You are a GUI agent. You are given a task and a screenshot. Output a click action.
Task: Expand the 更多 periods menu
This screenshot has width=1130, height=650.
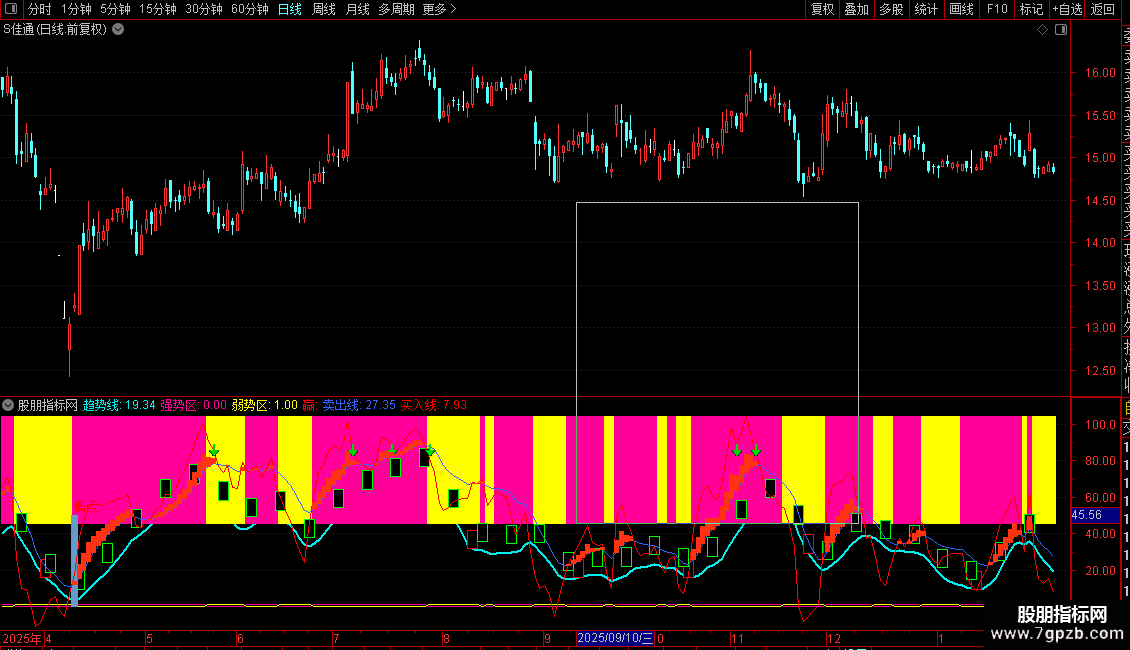pos(440,9)
